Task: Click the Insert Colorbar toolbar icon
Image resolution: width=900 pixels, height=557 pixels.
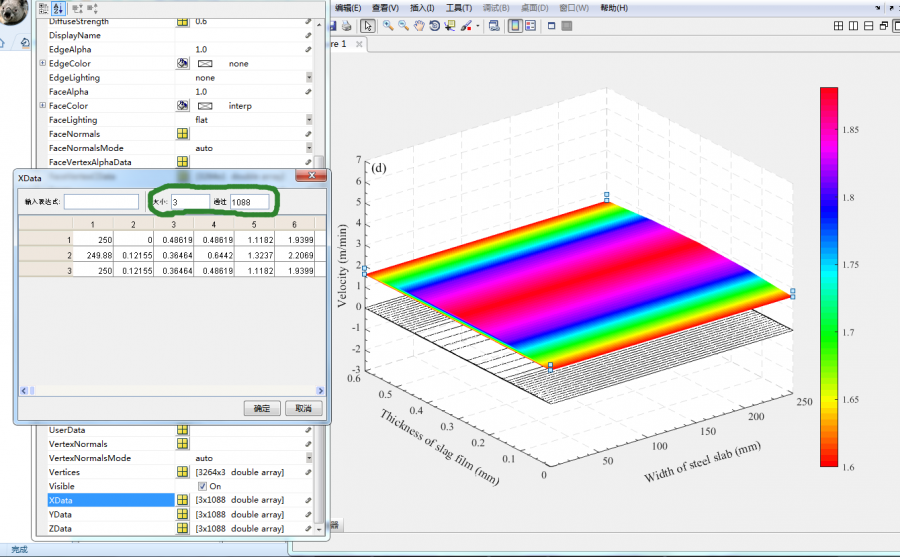Action: pyautogui.click(x=514, y=26)
